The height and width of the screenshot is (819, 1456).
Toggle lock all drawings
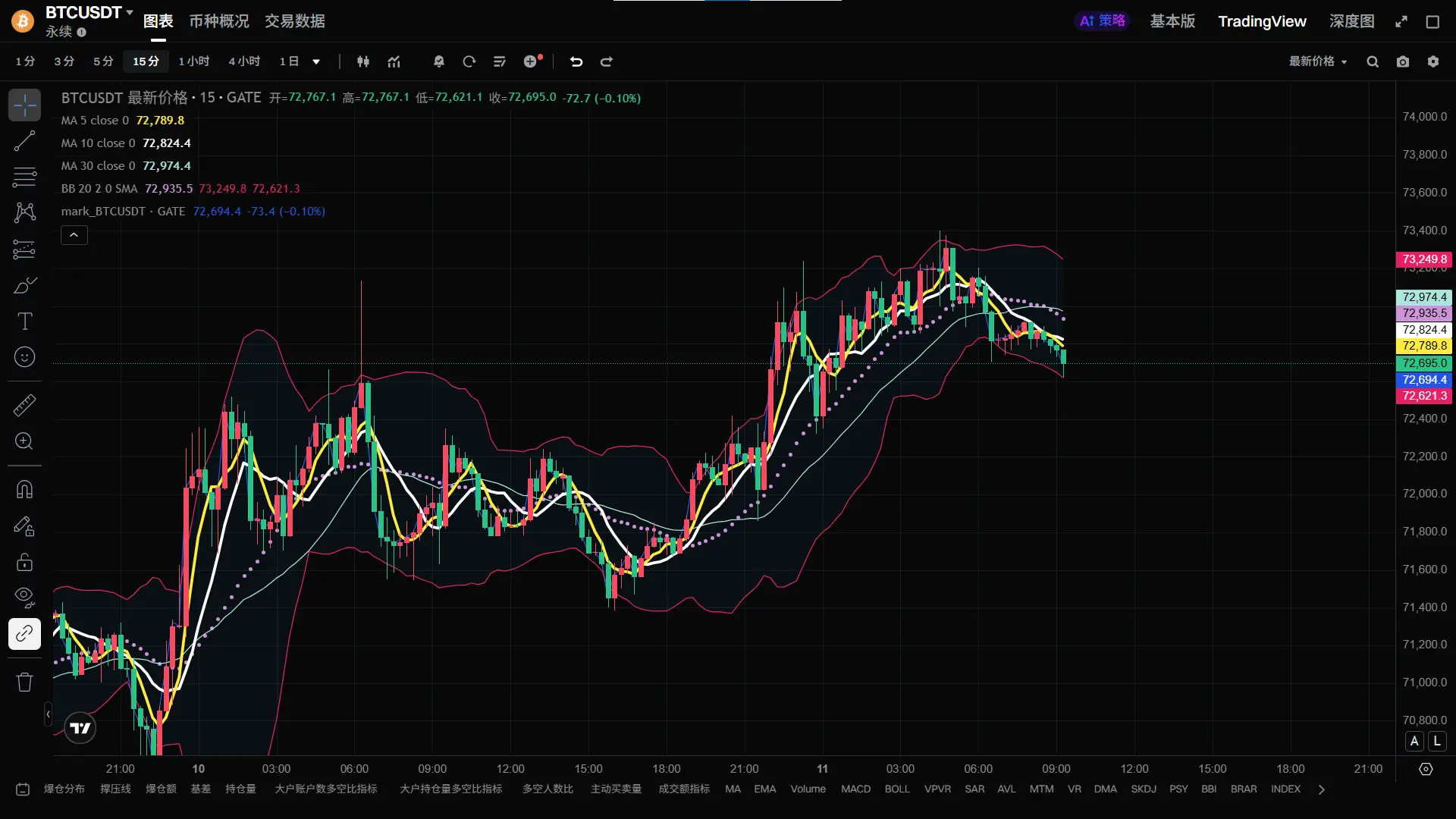(24, 562)
